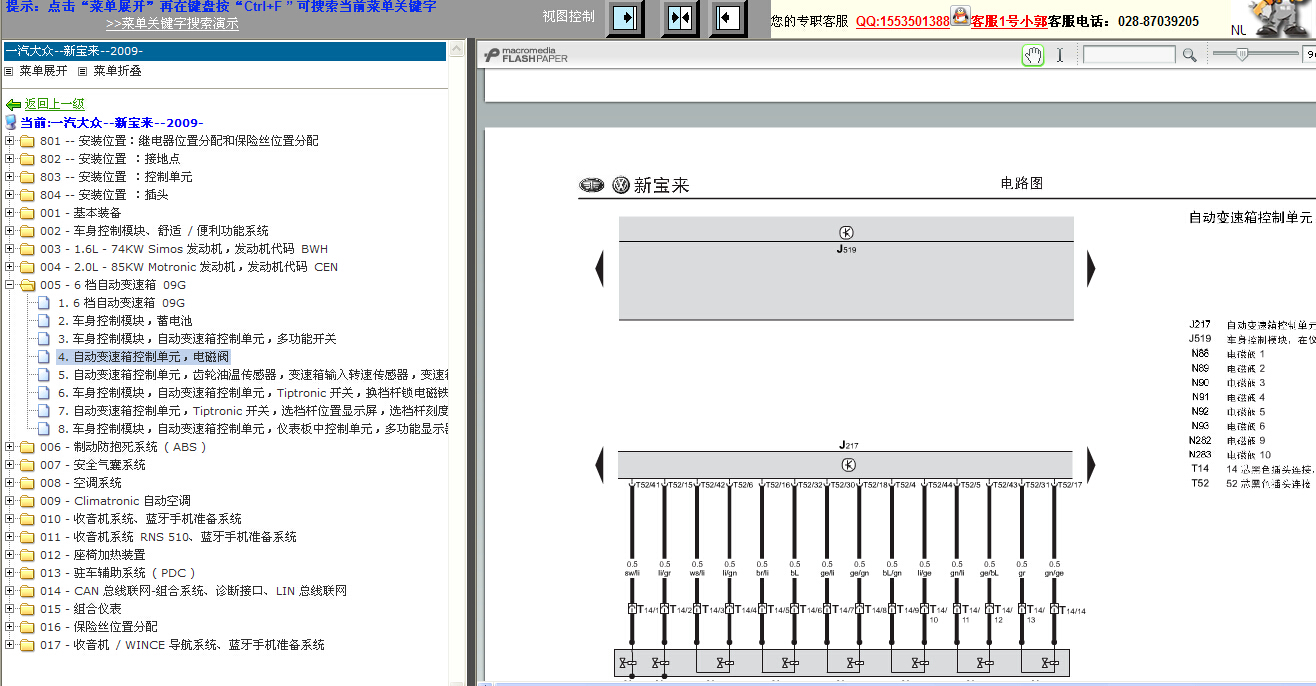Select the FlashPaper text selection cursor tool
The image size is (1316, 686).
click(x=1060, y=55)
